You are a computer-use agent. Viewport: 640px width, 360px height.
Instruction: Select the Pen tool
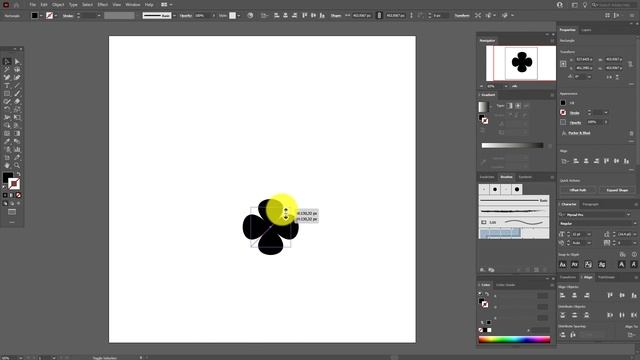(7, 78)
